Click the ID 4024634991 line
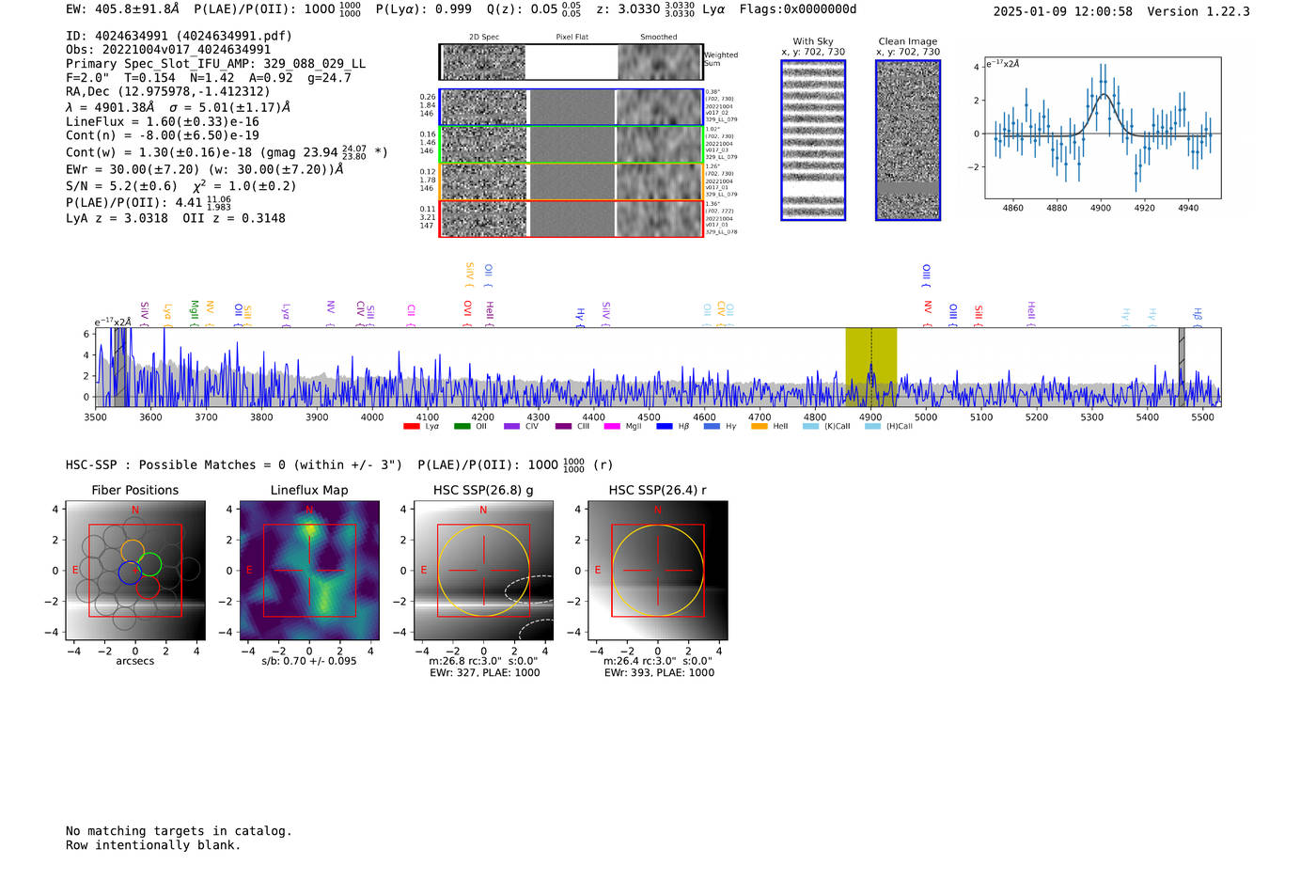The width and height of the screenshot is (1316, 896). 179,36
